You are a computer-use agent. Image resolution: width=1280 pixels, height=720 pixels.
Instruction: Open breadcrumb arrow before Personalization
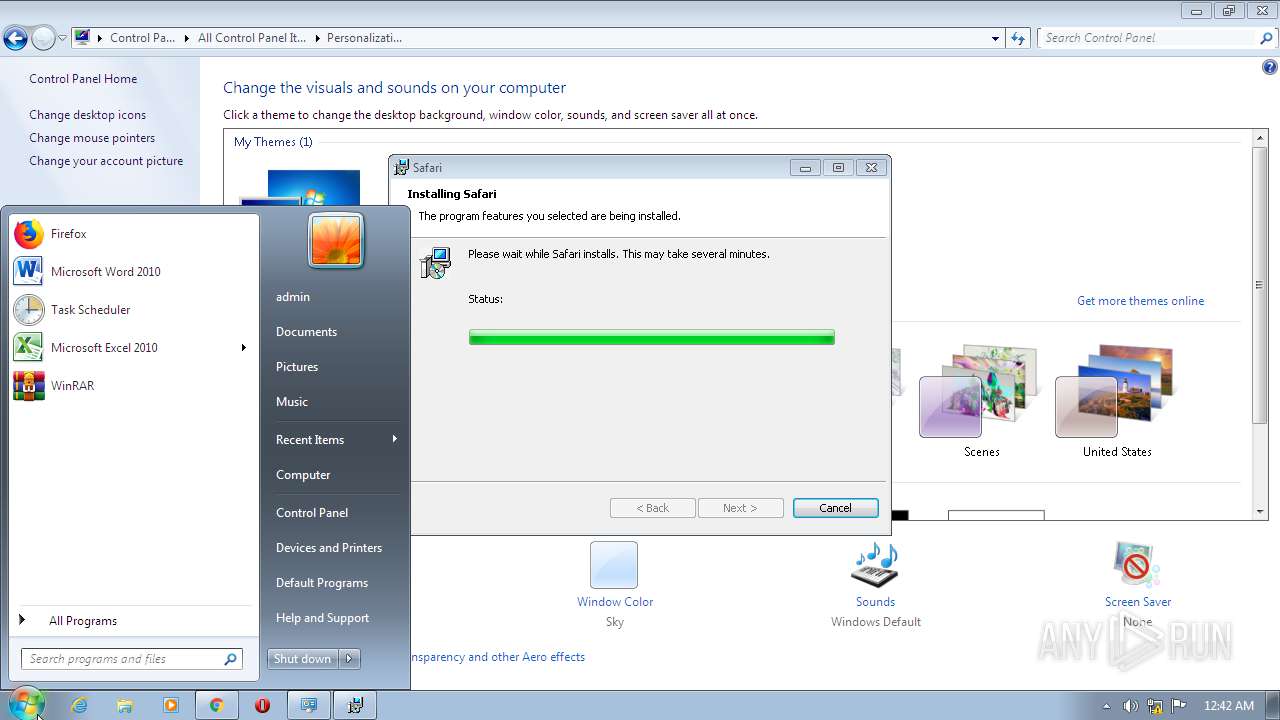coord(317,38)
